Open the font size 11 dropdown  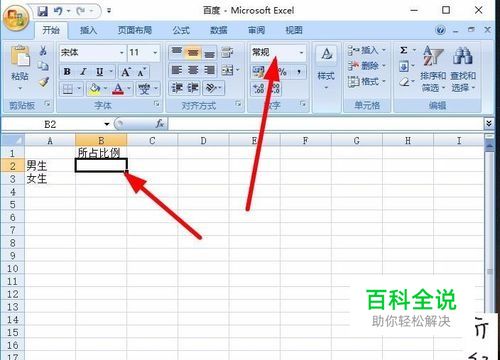[x=155, y=52]
